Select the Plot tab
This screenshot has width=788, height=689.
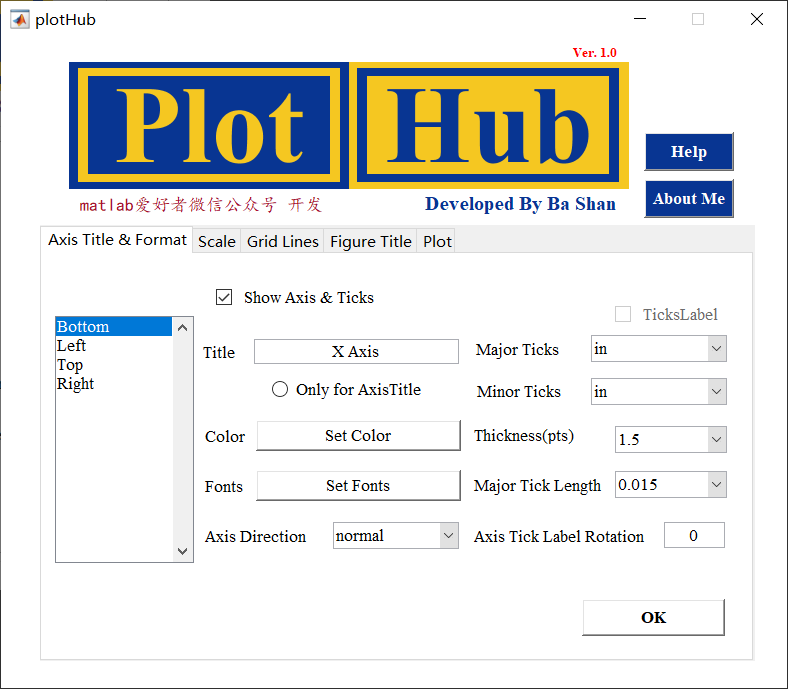click(437, 241)
